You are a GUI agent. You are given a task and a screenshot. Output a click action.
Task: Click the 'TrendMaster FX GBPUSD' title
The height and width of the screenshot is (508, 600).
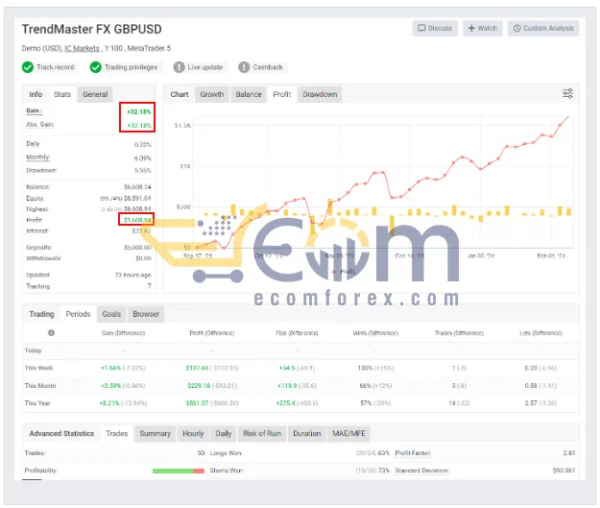pyautogui.click(x=91, y=29)
